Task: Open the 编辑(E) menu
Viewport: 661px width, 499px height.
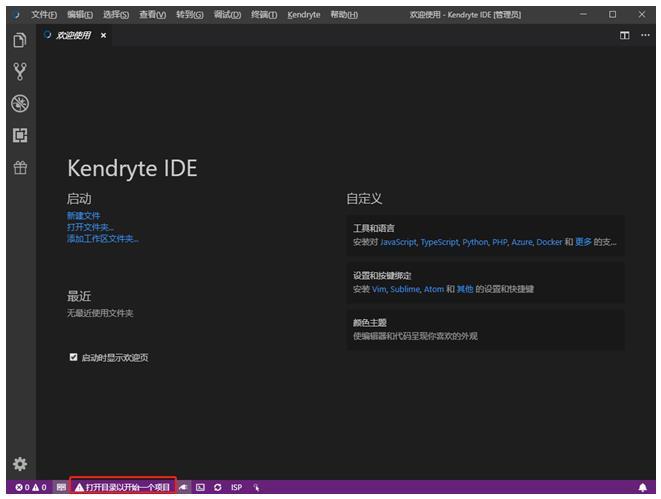Action: (80, 15)
